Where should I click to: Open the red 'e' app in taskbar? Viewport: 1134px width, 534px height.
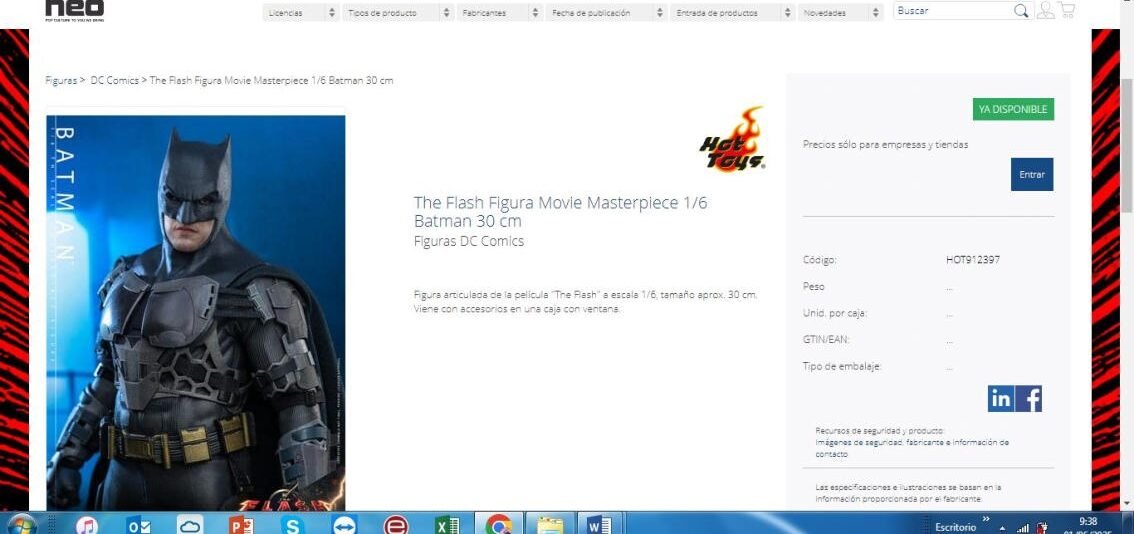click(396, 525)
